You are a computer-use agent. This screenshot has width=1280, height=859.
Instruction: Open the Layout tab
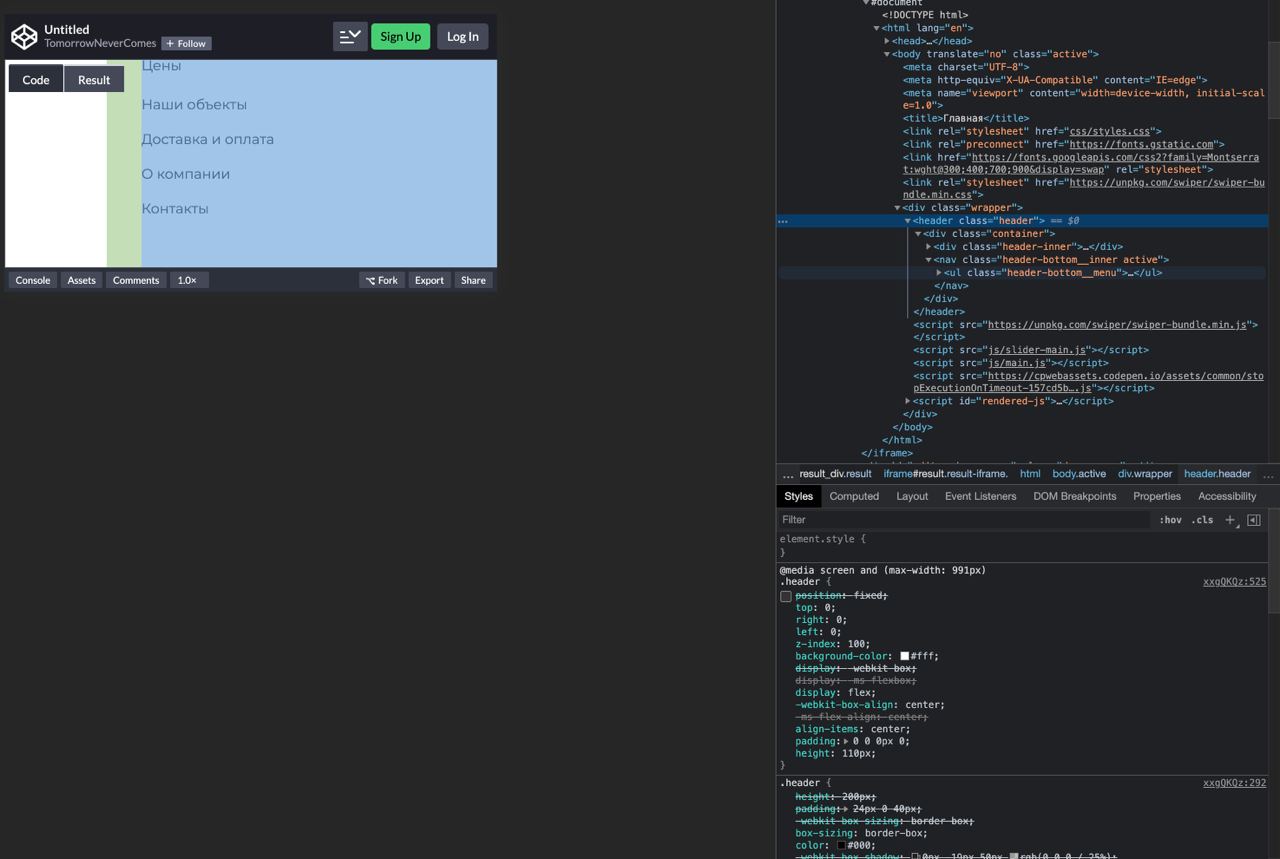(x=912, y=496)
